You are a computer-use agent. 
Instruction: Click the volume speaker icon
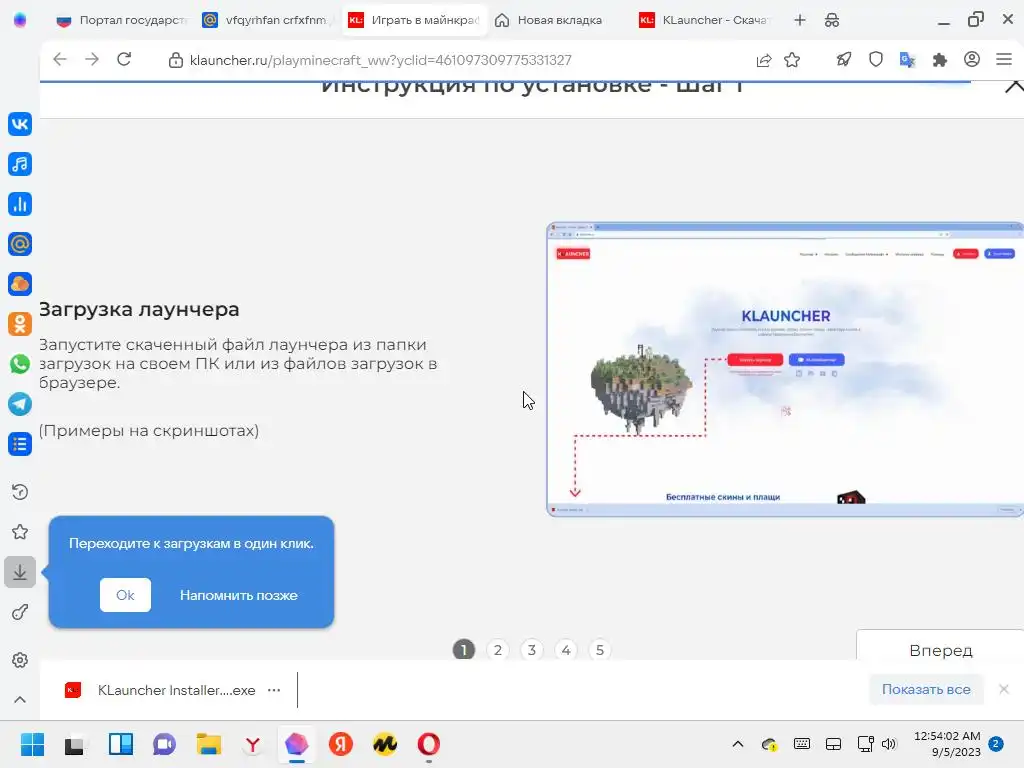[889, 744]
